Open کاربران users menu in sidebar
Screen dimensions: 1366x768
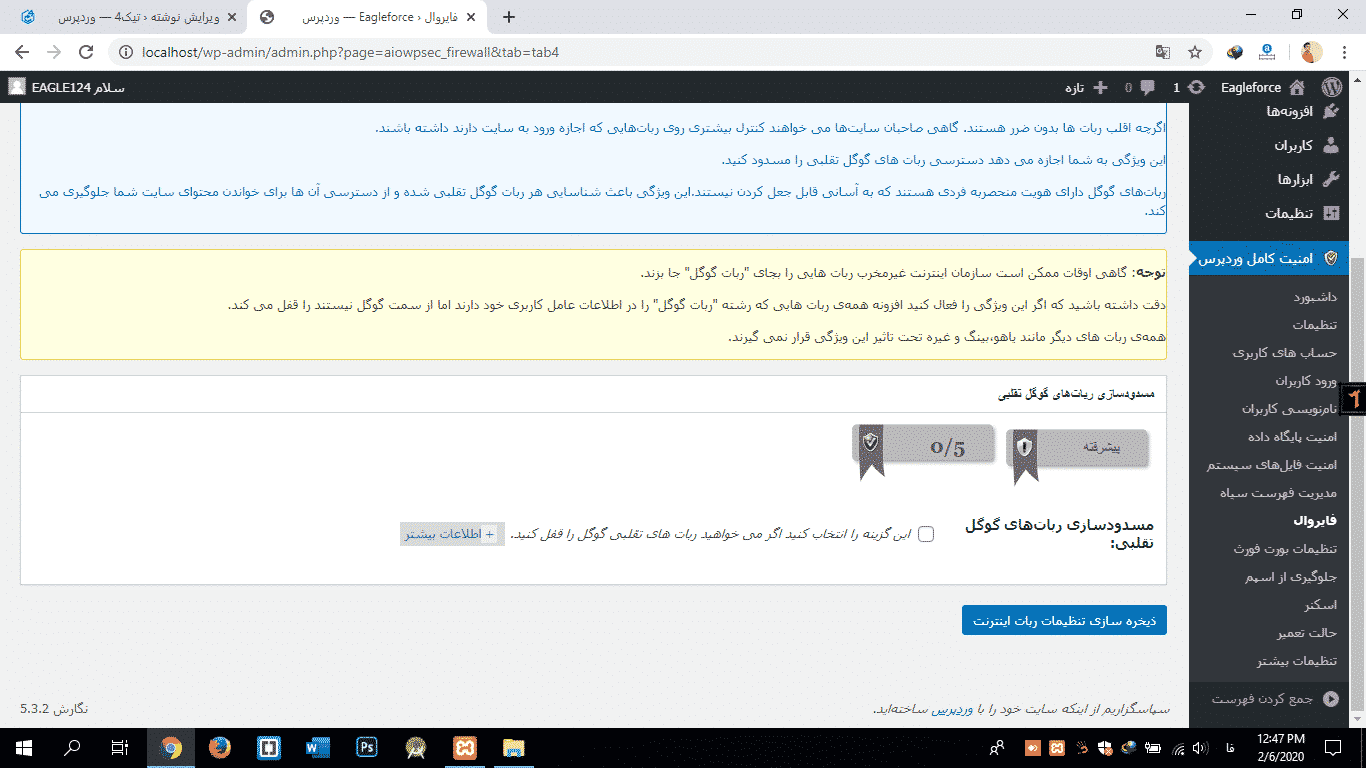tap(1306, 145)
